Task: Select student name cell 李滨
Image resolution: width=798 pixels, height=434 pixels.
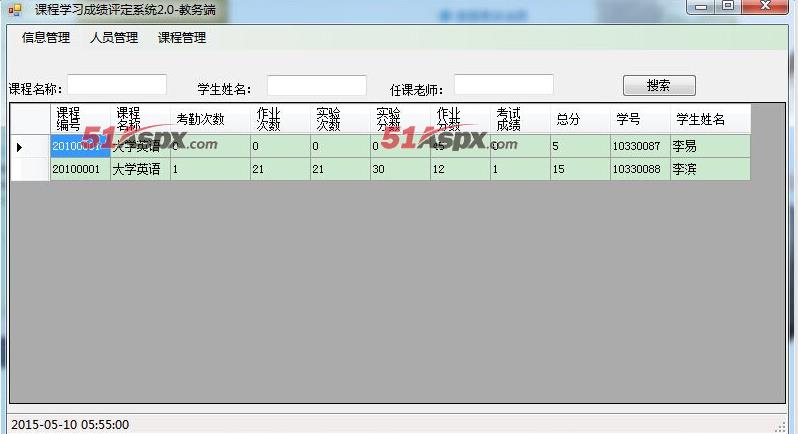Action: [x=710, y=169]
